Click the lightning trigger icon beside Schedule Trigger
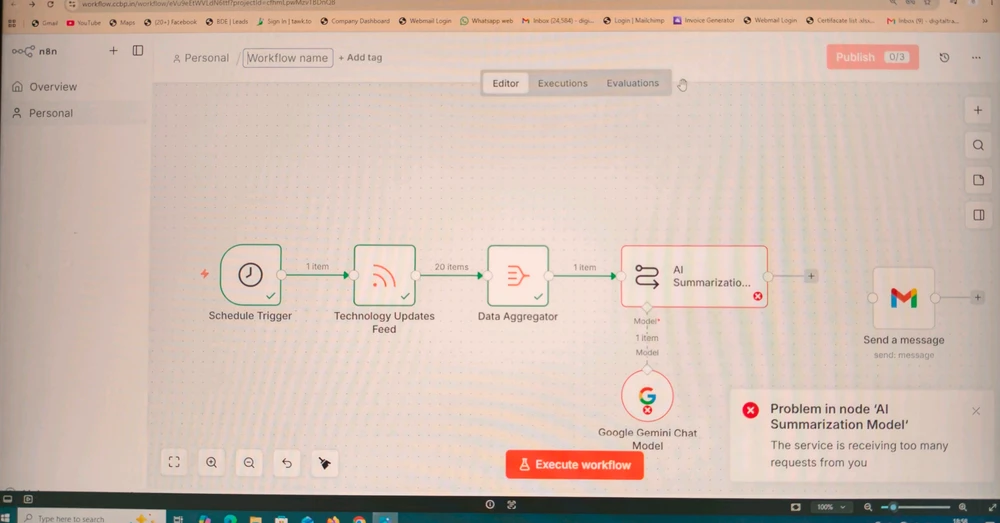Viewport: 1000px width, 523px height. 204,274
